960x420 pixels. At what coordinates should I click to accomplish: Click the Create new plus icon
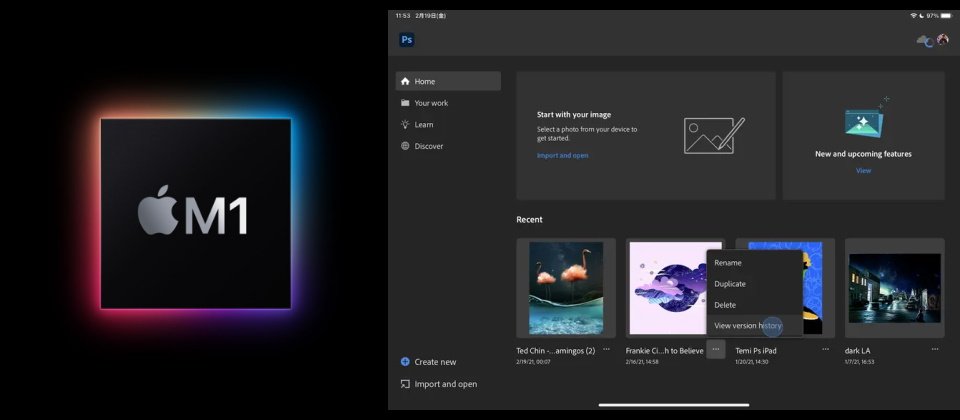[405, 361]
